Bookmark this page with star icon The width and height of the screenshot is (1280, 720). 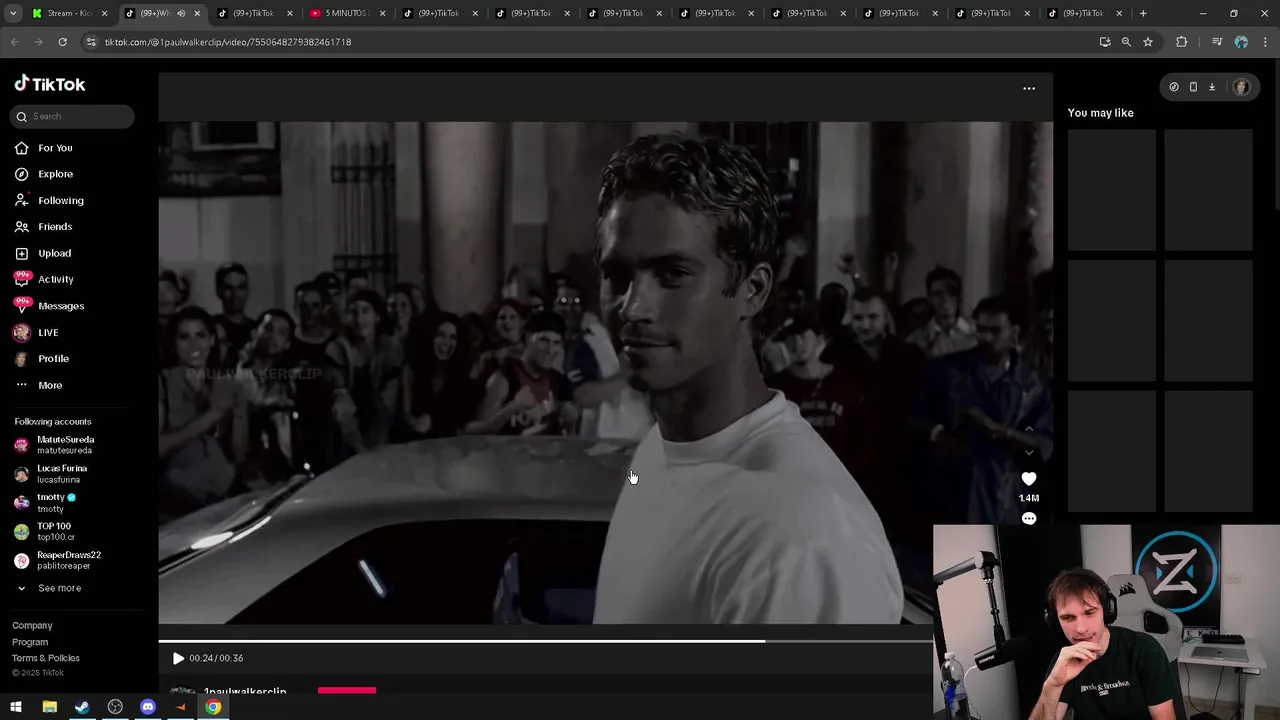pos(1148,42)
